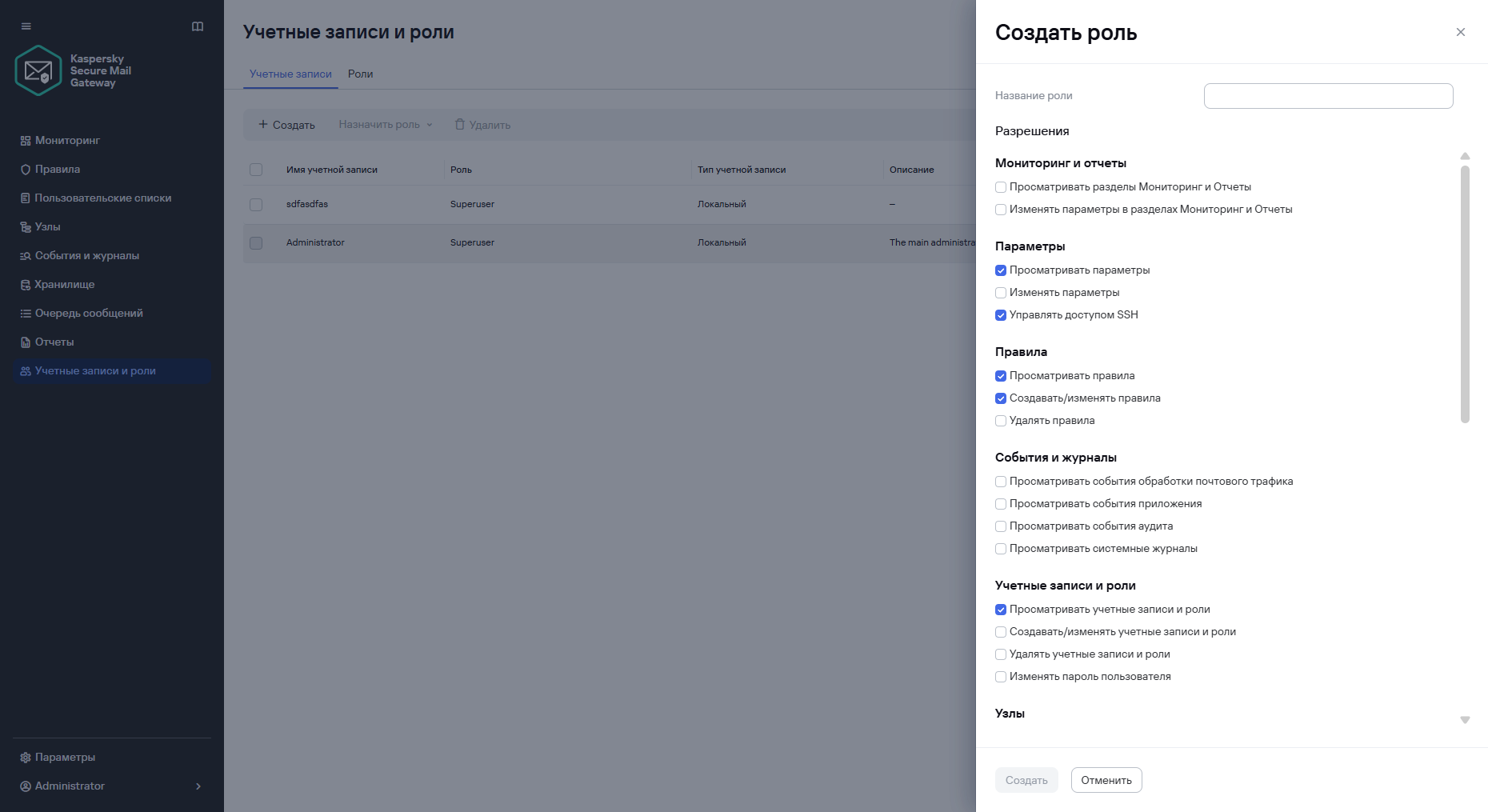Enable Изменять параметры checkbox
1488x812 pixels.
pyautogui.click(x=1001, y=293)
